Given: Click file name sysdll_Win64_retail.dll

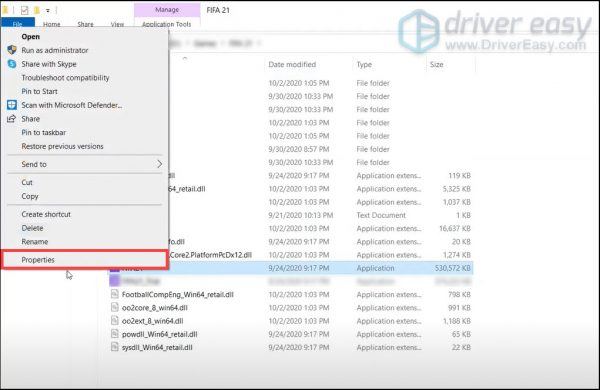Looking at the screenshot, I should point(157,348).
